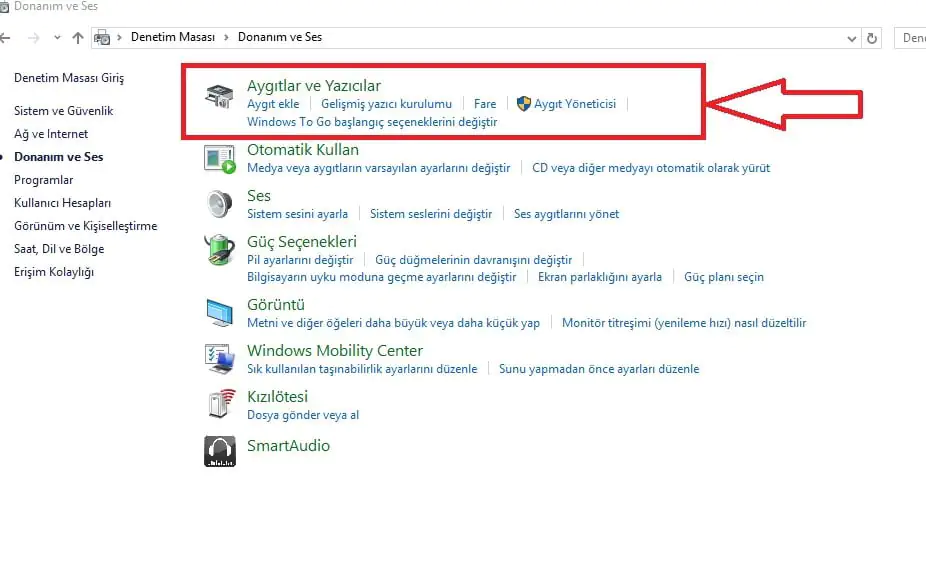
Task: Click Medya veya aygıtların varsayılan ayarlarını değiştir
Action: click(x=379, y=168)
